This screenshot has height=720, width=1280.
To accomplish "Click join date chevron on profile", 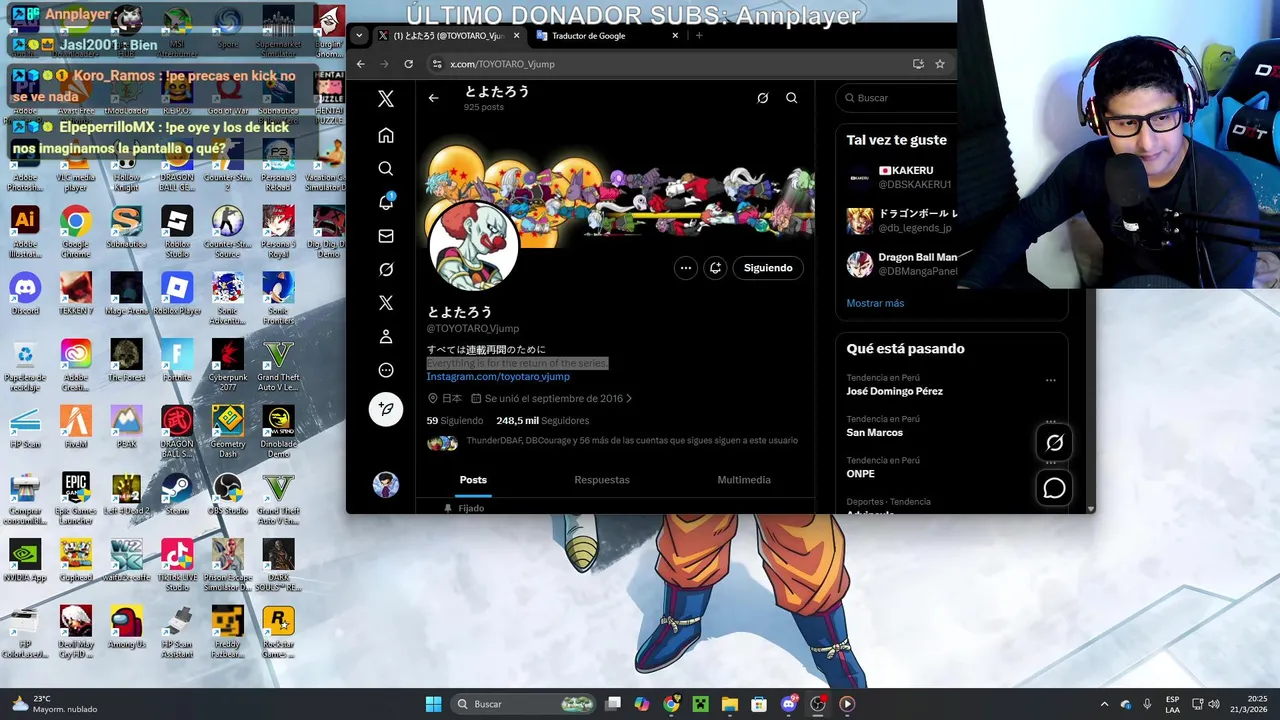I will click(x=628, y=399).
